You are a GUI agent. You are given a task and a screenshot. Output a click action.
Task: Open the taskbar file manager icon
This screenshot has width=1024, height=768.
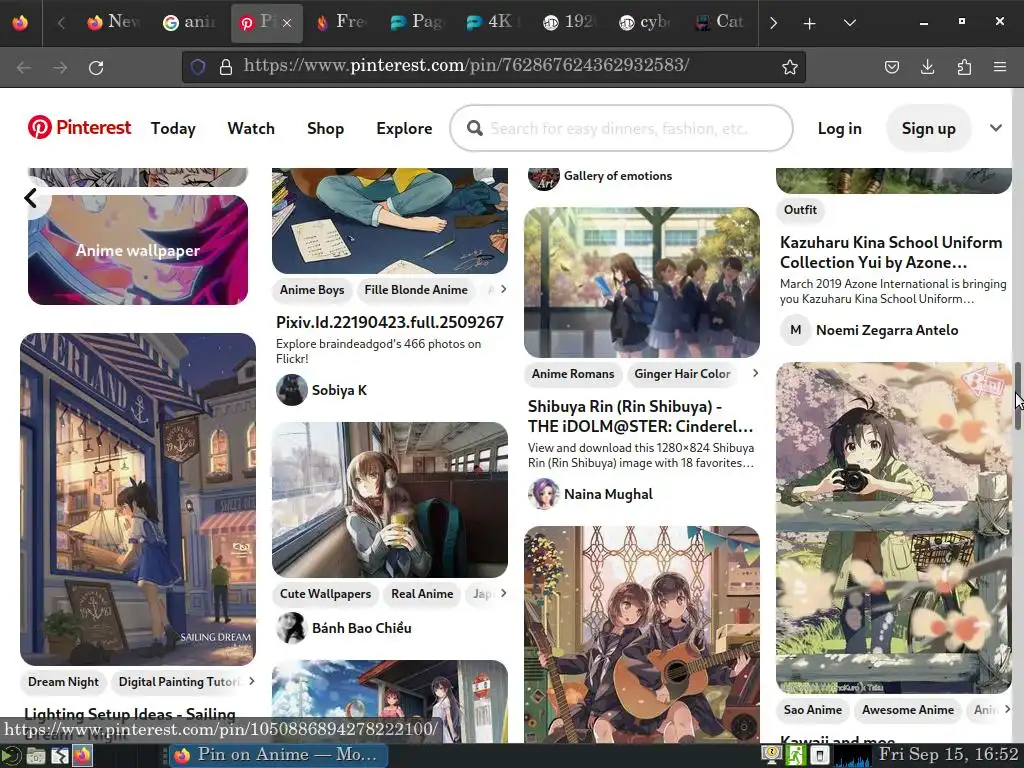35,756
